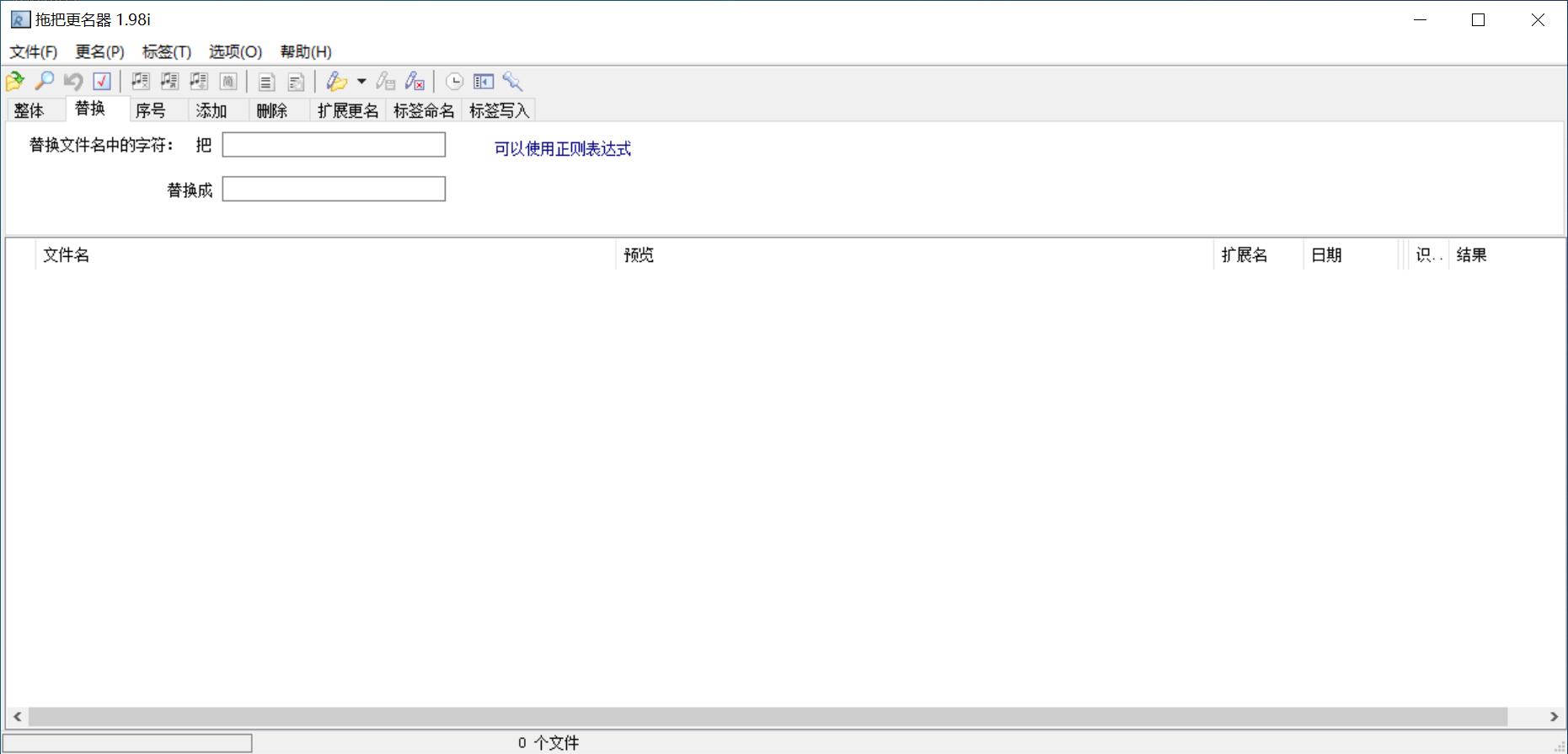Click the 预览 column header
Image resolution: width=1568 pixels, height=754 pixels.
tap(915, 255)
